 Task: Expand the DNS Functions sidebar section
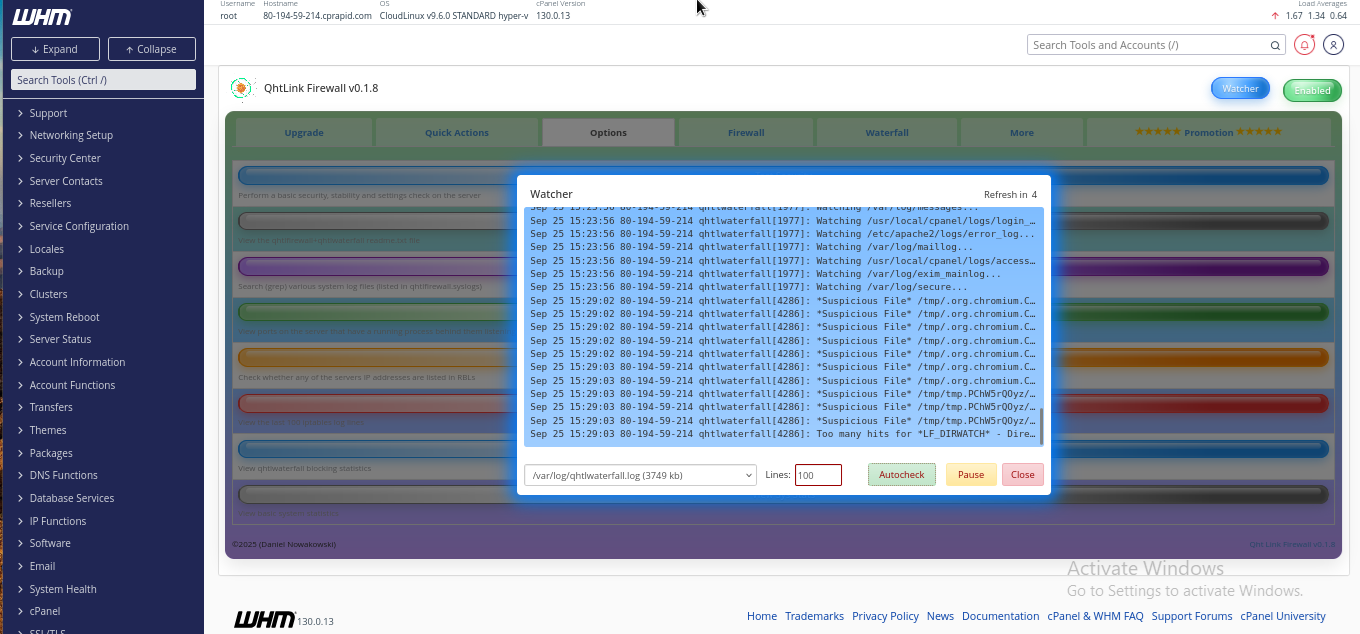pos(63,475)
